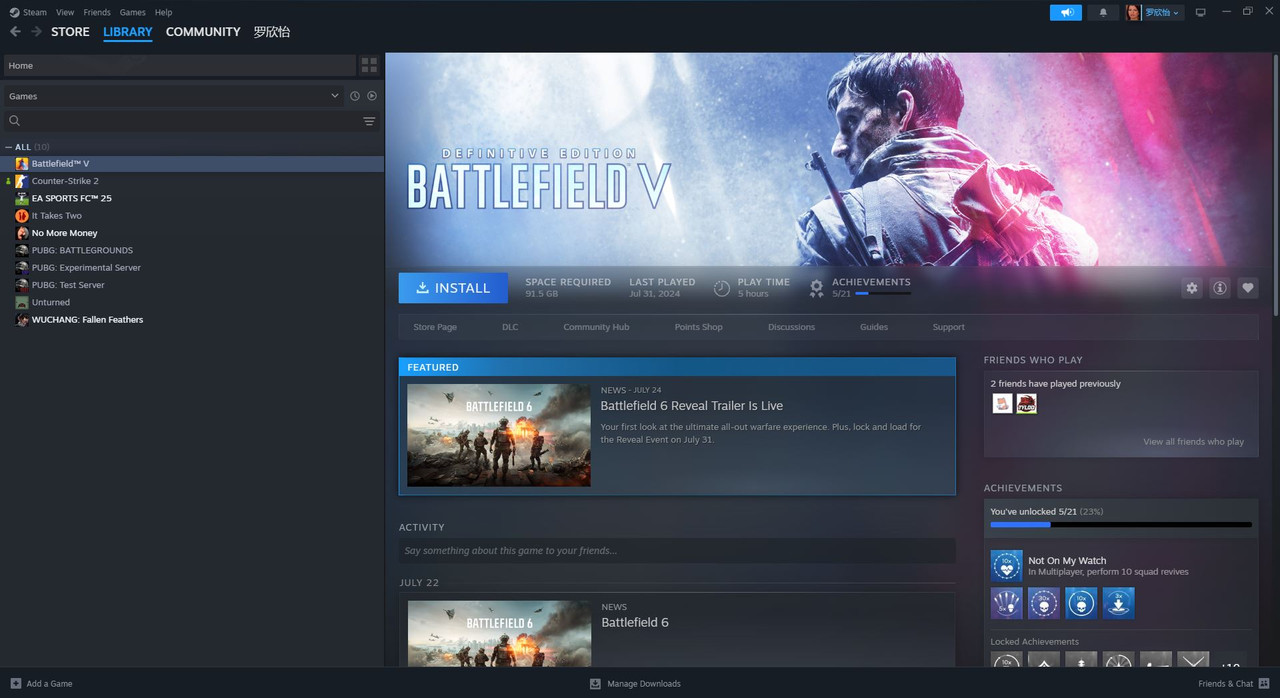Install Battlefield V
This screenshot has width=1280, height=698.
pyautogui.click(x=453, y=288)
